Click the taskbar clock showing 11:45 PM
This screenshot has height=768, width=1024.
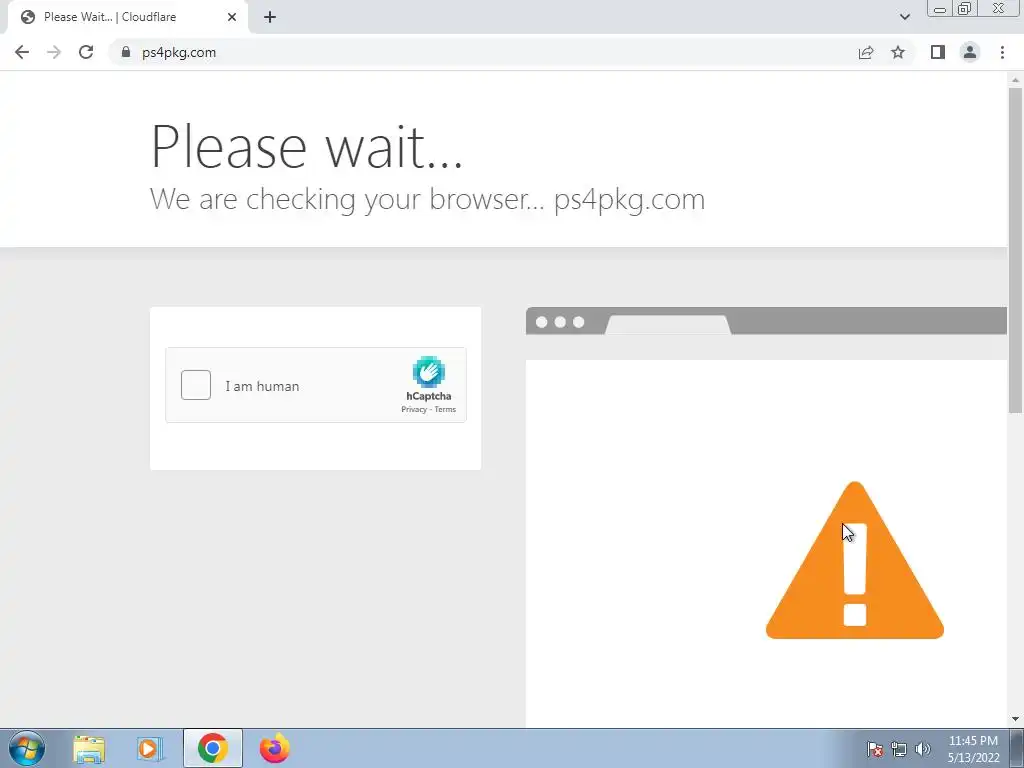[973, 749]
